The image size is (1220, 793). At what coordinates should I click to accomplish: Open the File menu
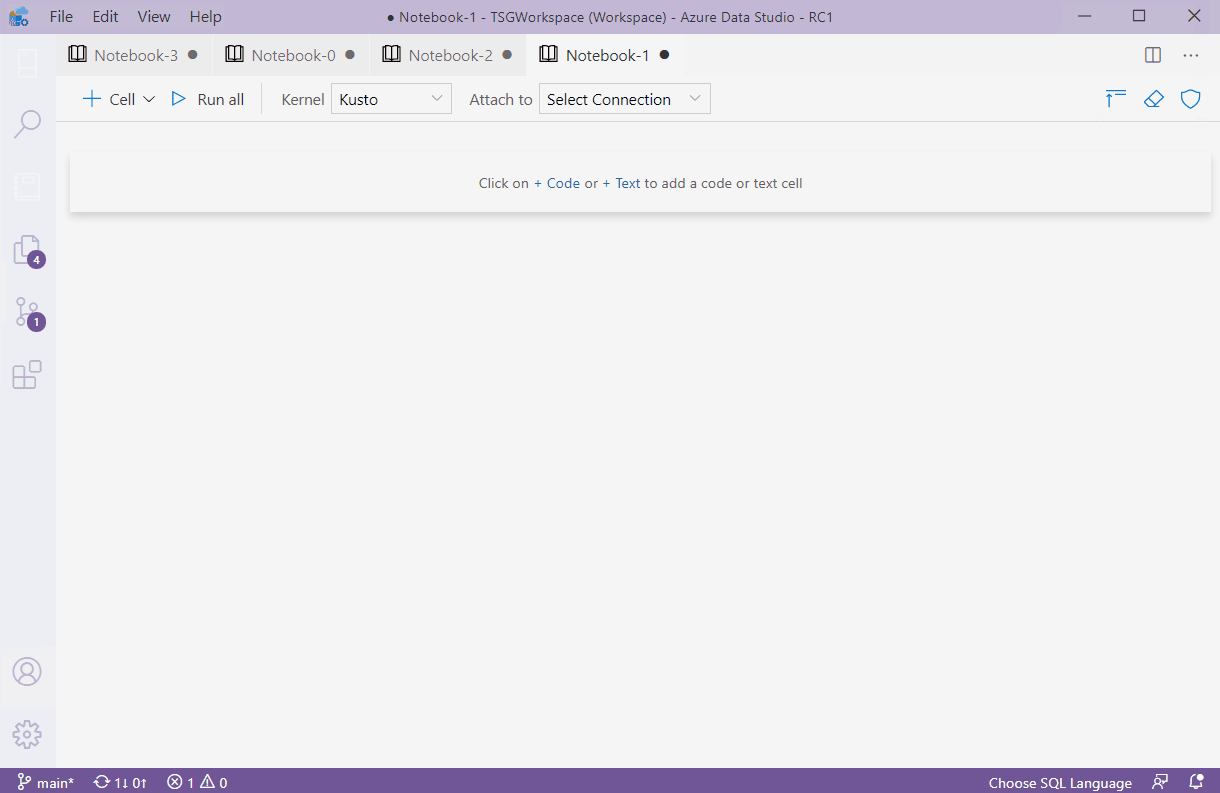[61, 16]
